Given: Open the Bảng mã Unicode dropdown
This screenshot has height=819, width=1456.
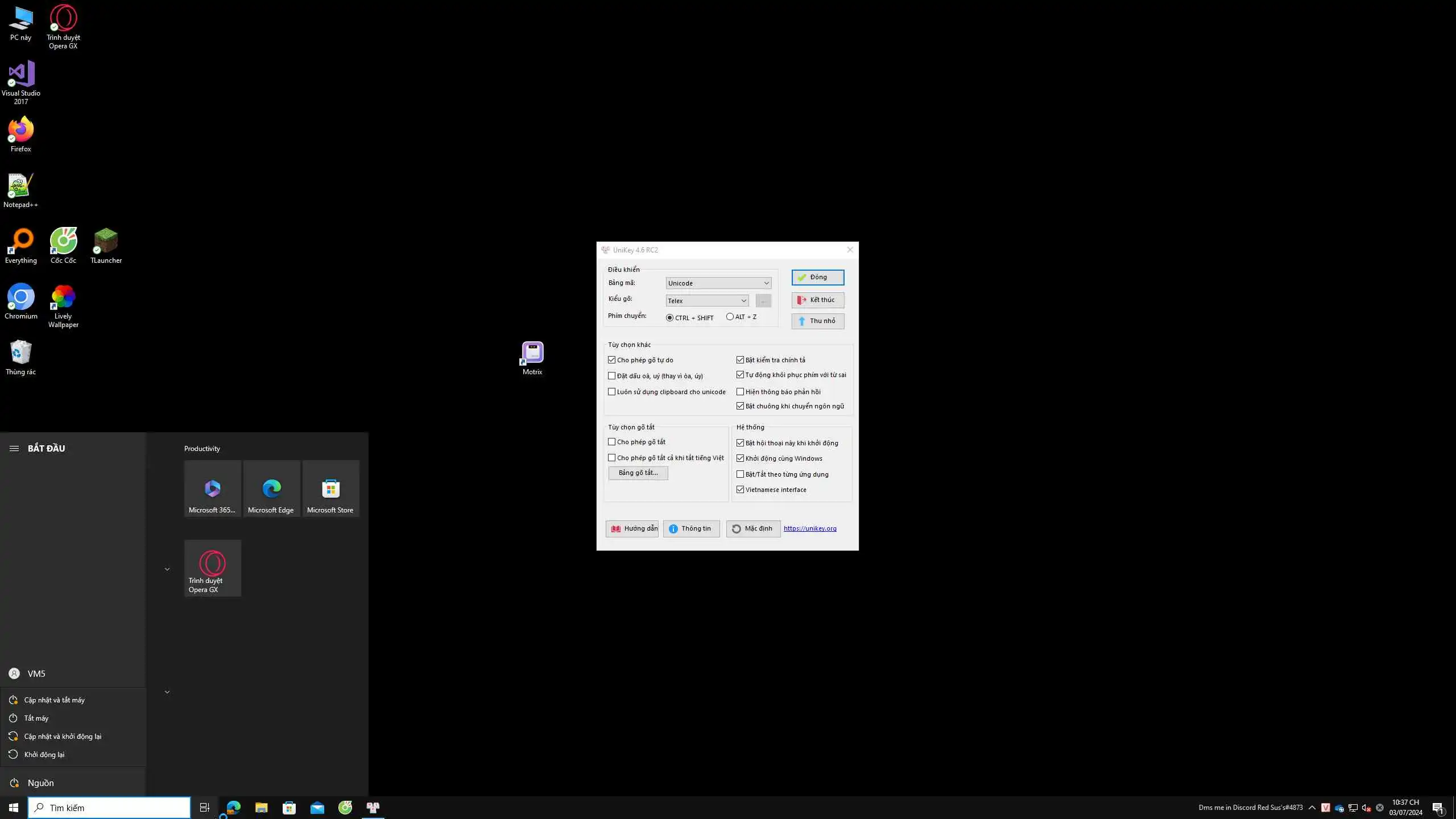Looking at the screenshot, I should 718,283.
